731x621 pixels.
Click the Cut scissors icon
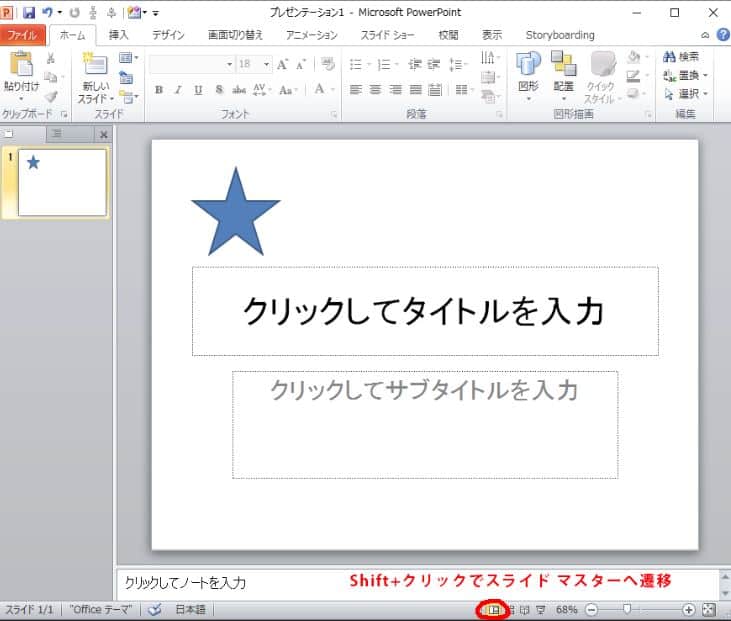pos(50,59)
